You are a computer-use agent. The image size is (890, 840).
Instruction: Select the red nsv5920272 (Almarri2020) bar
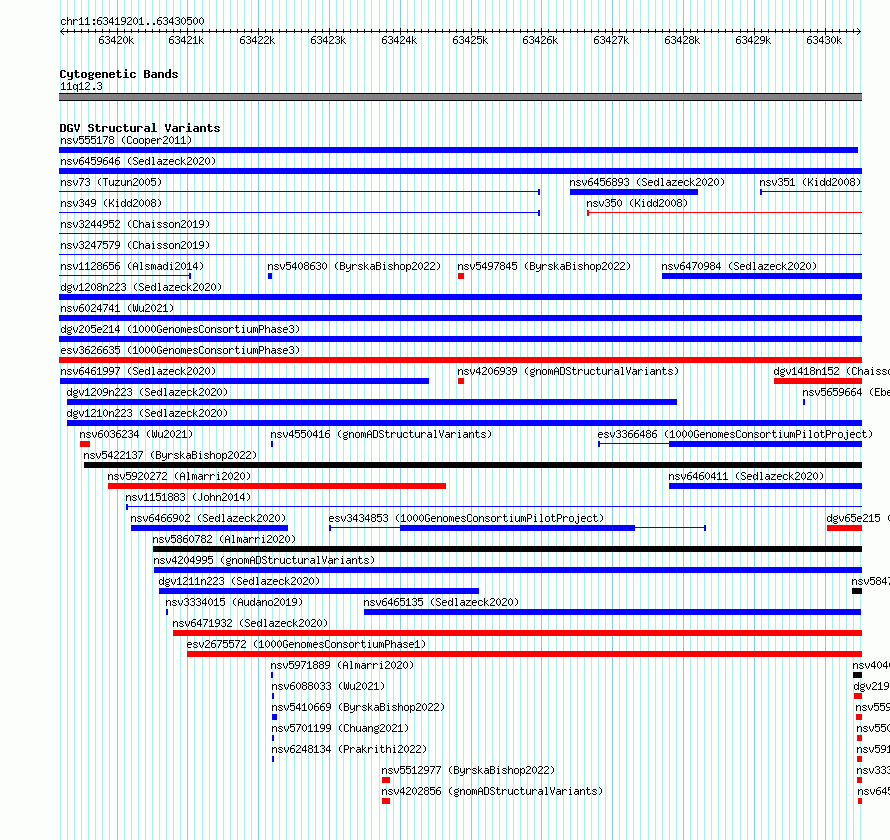point(277,486)
